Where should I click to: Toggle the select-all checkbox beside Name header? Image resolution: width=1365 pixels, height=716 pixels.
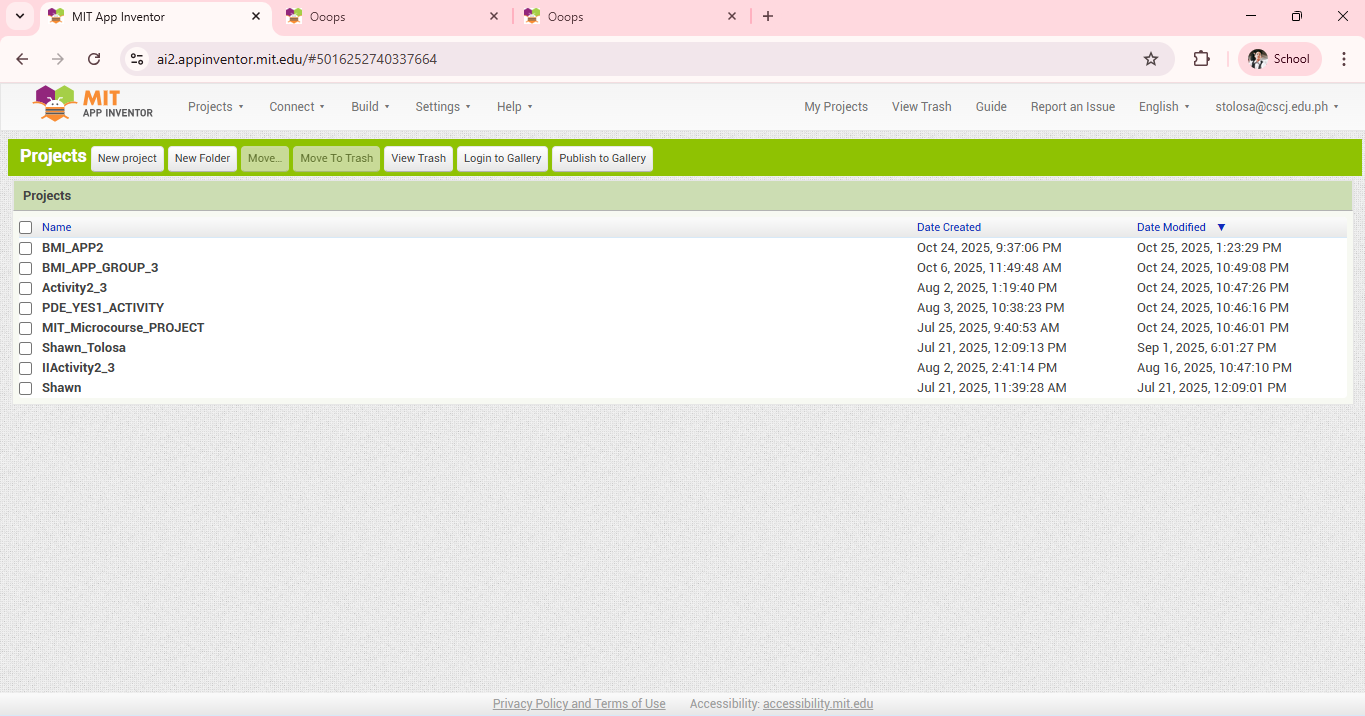(26, 228)
